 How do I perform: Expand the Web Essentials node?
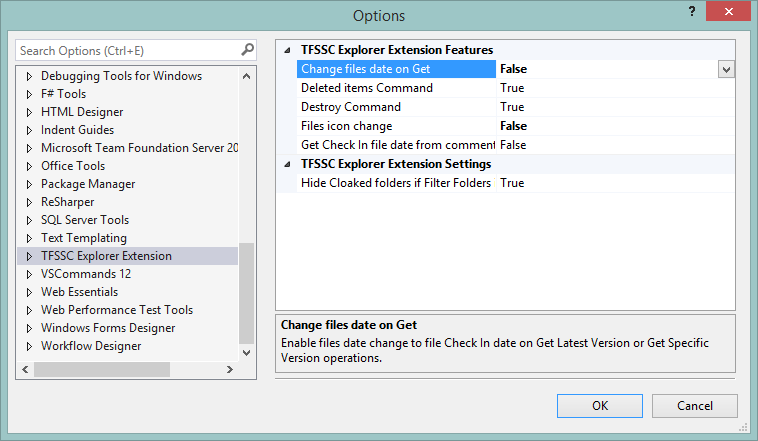(x=29, y=292)
